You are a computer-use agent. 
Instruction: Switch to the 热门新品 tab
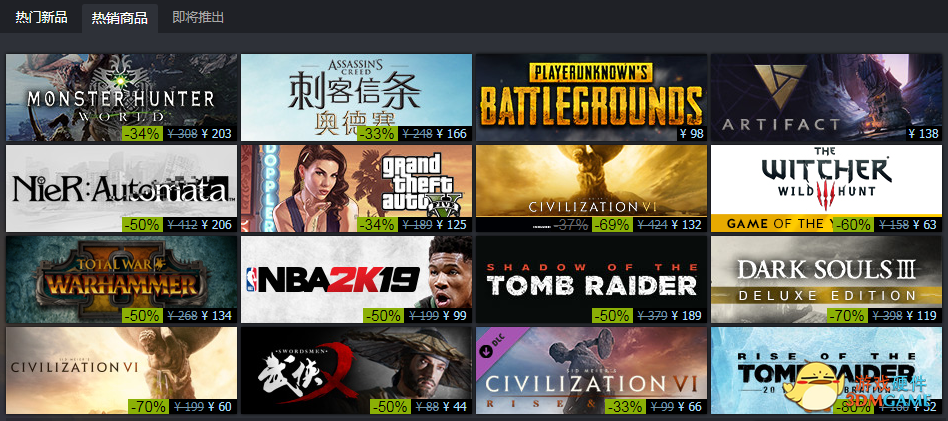click(x=41, y=17)
